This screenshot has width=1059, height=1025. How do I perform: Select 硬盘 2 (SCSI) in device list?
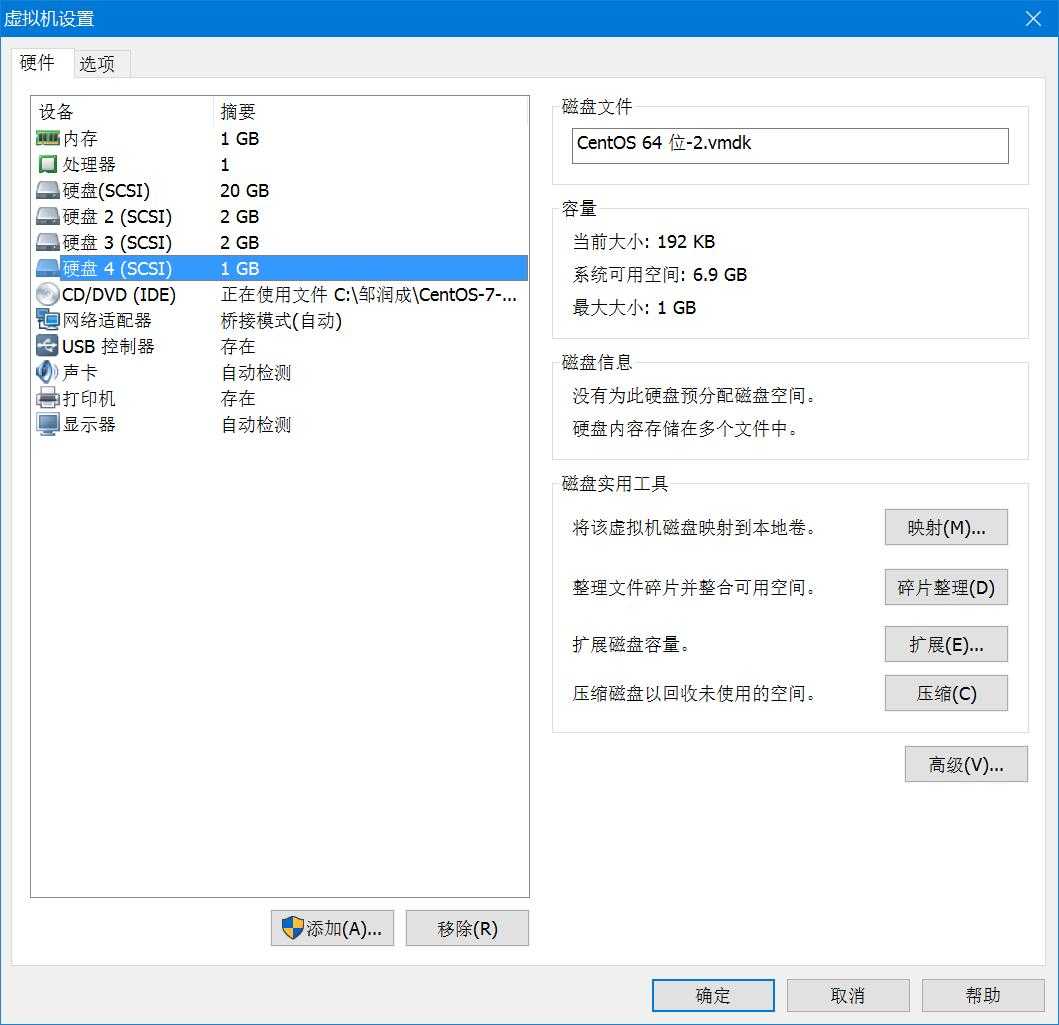105,216
